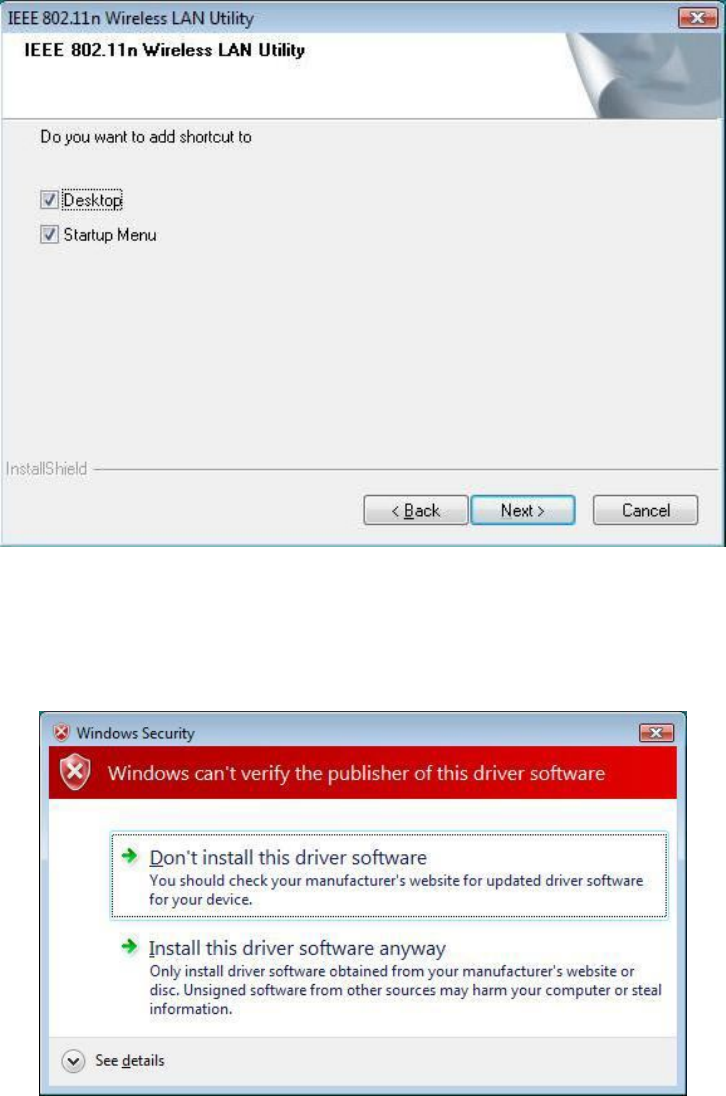Cancel the Wireless LAN Utility setup
Screen dimensions: 726x1096
click(x=646, y=510)
